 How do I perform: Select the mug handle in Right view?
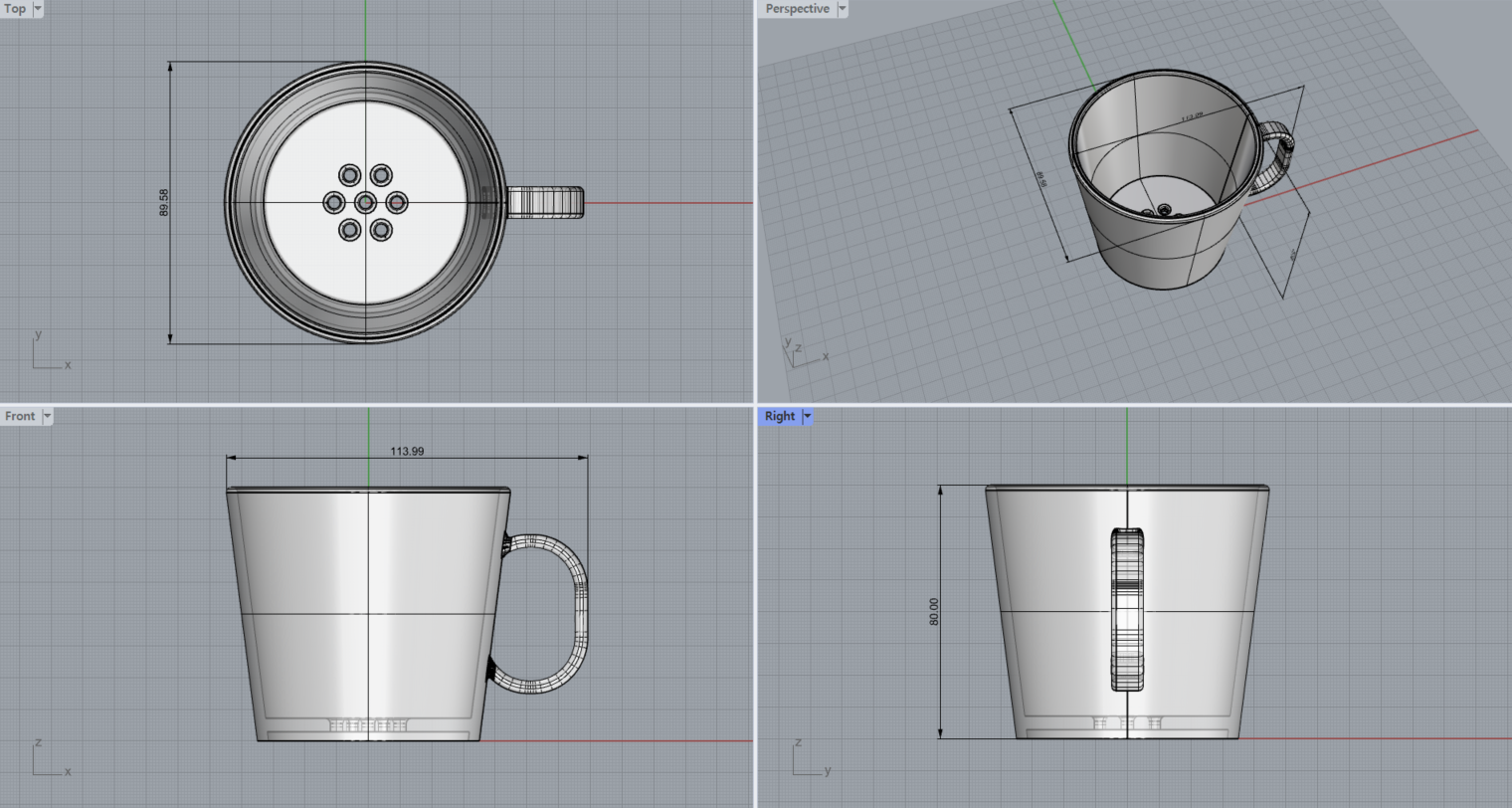[1127, 609]
